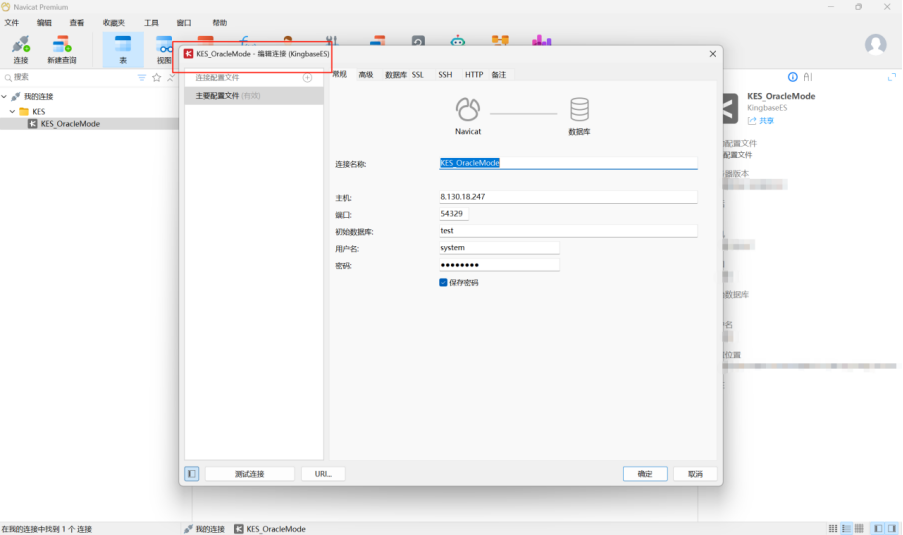Toggle the 保存密码 (Save password) checkbox
Image resolution: width=903 pixels, height=535 pixels.
pyautogui.click(x=444, y=283)
